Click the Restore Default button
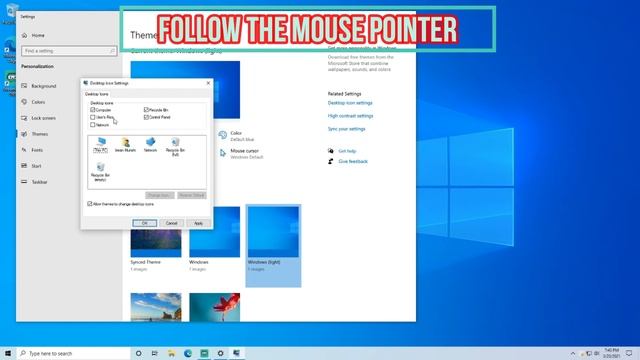This screenshot has height=360, width=640. [192, 196]
